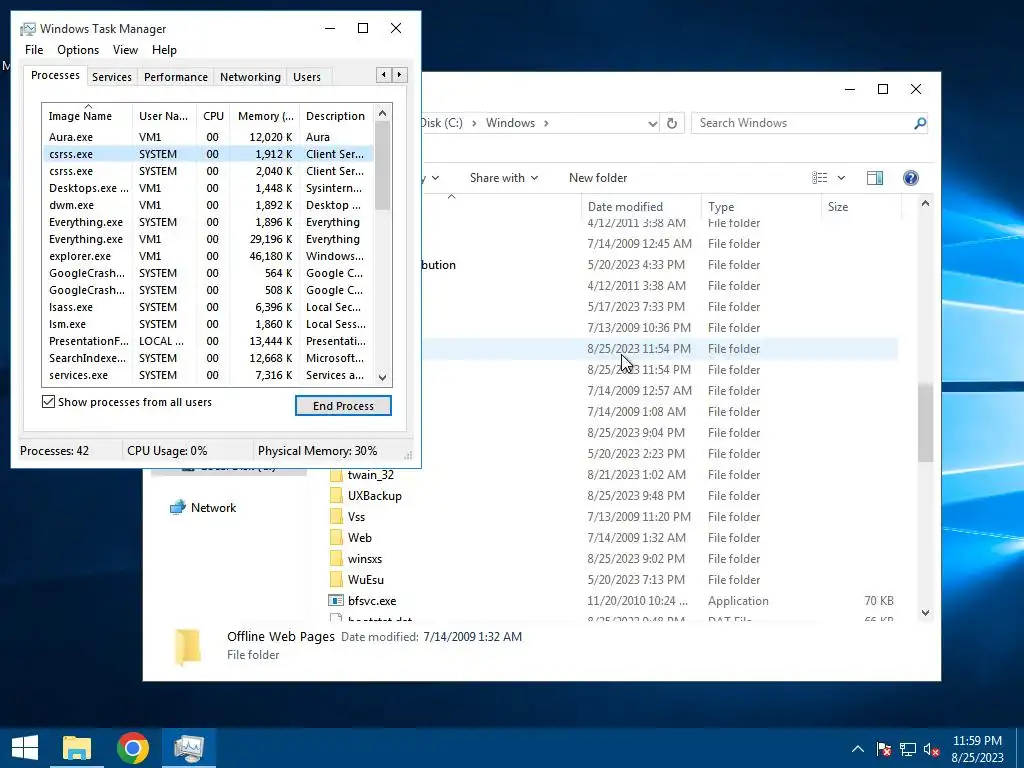Viewport: 1024px width, 768px height.
Task: Click the Task Manager title bar icon
Action: point(27,29)
